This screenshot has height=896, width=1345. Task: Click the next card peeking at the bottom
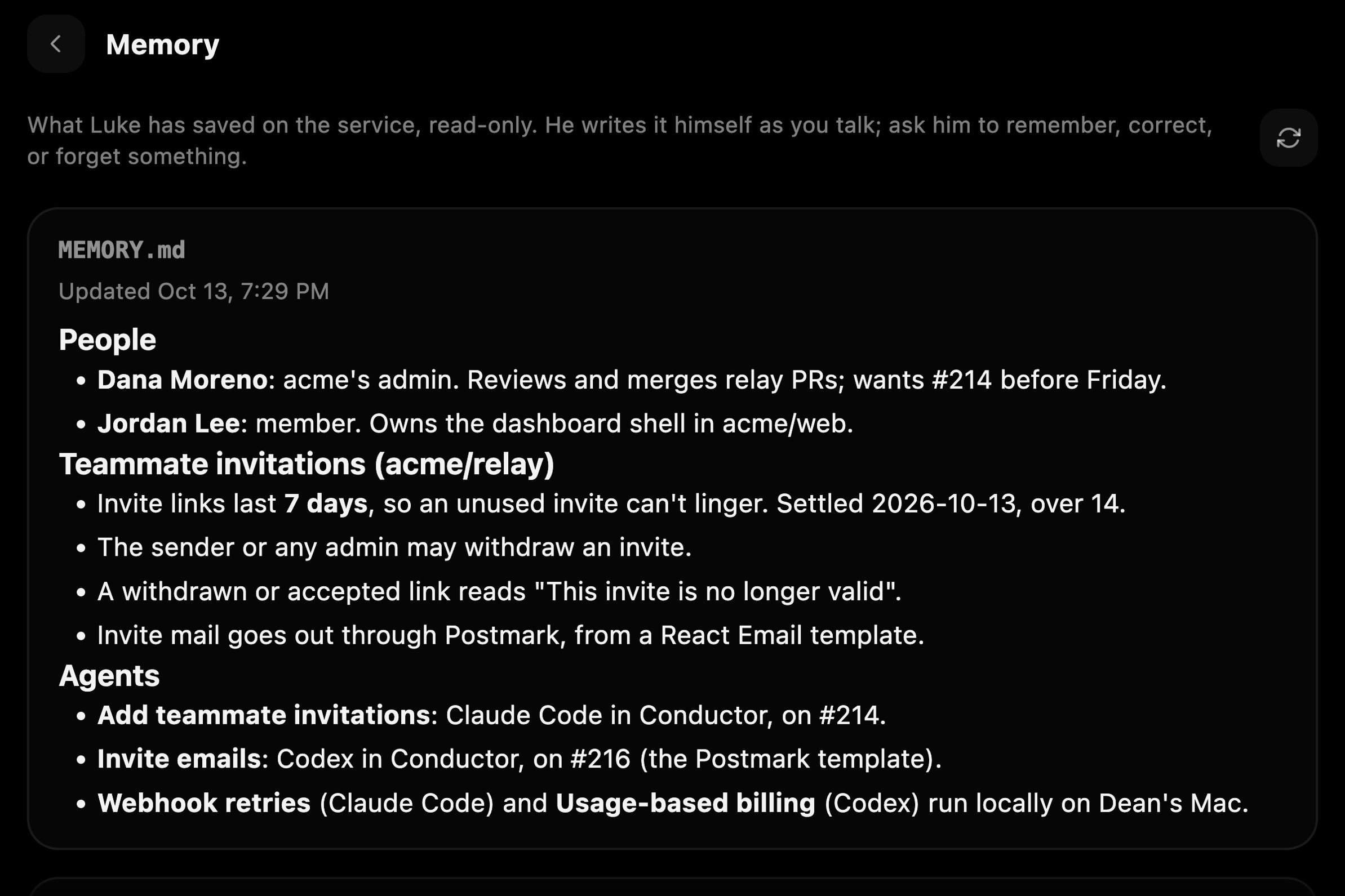(x=672, y=886)
